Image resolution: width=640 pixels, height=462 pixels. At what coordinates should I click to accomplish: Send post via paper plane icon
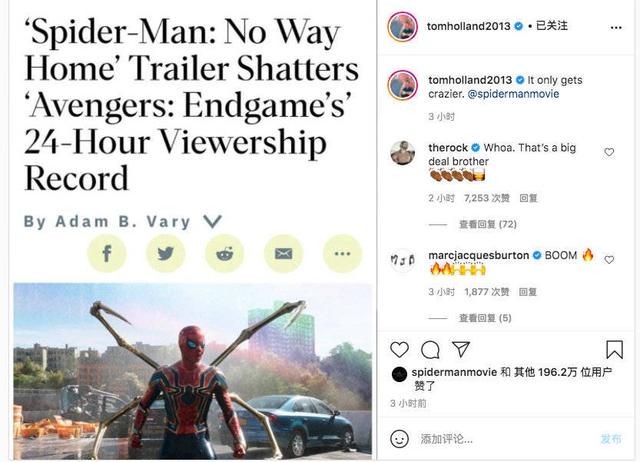click(461, 349)
